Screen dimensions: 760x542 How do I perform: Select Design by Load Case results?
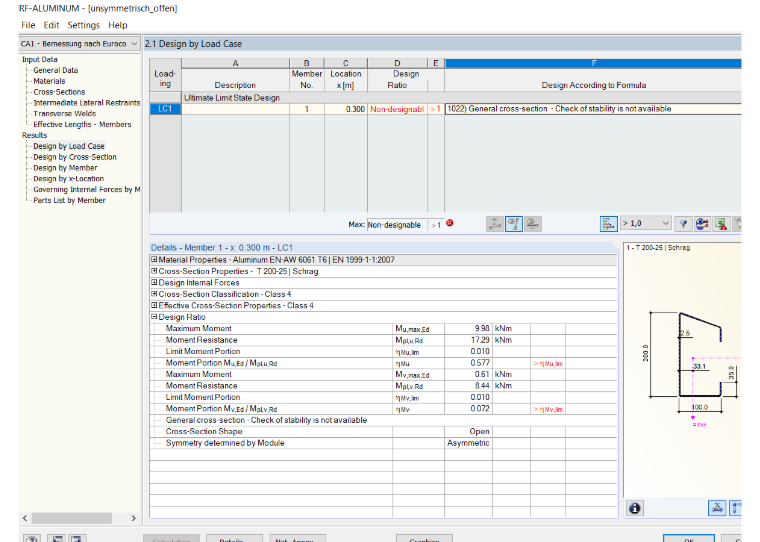click(x=69, y=146)
